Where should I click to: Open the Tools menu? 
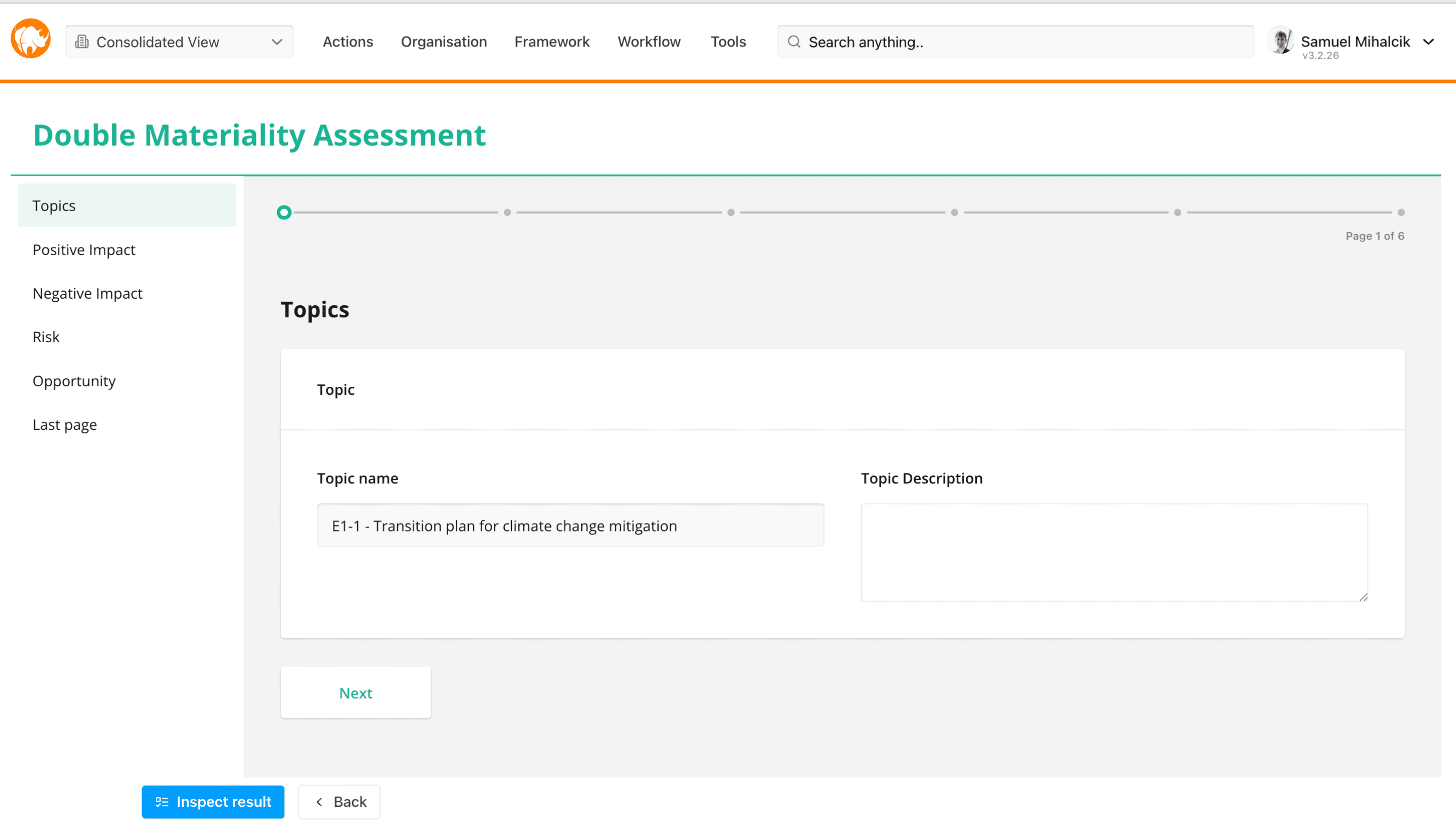(728, 42)
